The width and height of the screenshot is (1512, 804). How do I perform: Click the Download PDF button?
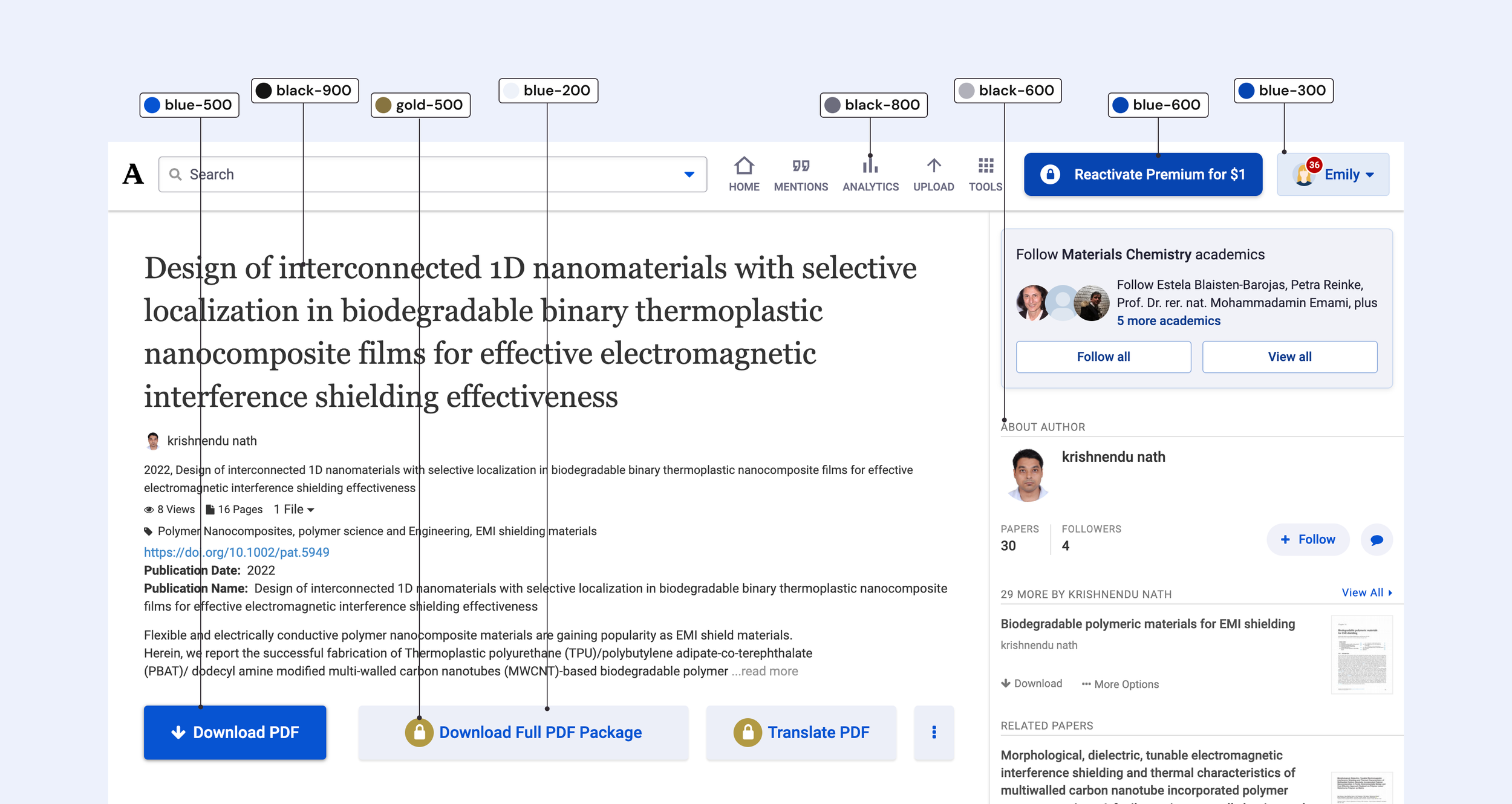point(235,732)
